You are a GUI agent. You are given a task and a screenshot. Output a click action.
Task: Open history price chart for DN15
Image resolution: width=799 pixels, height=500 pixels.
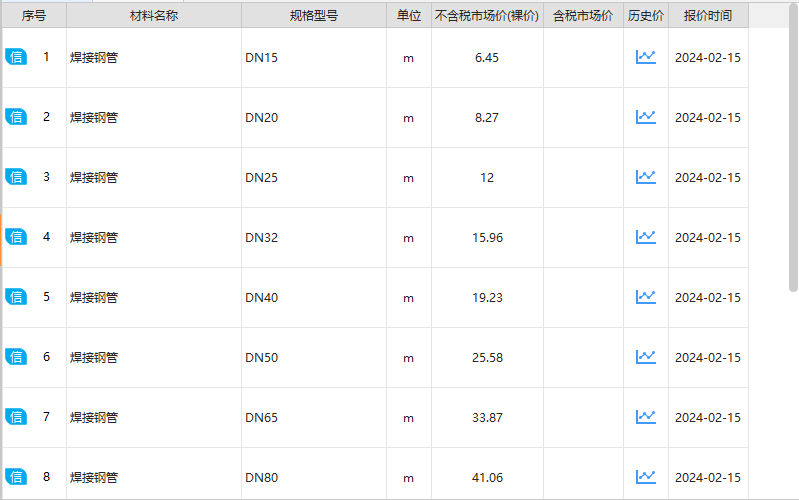646,57
